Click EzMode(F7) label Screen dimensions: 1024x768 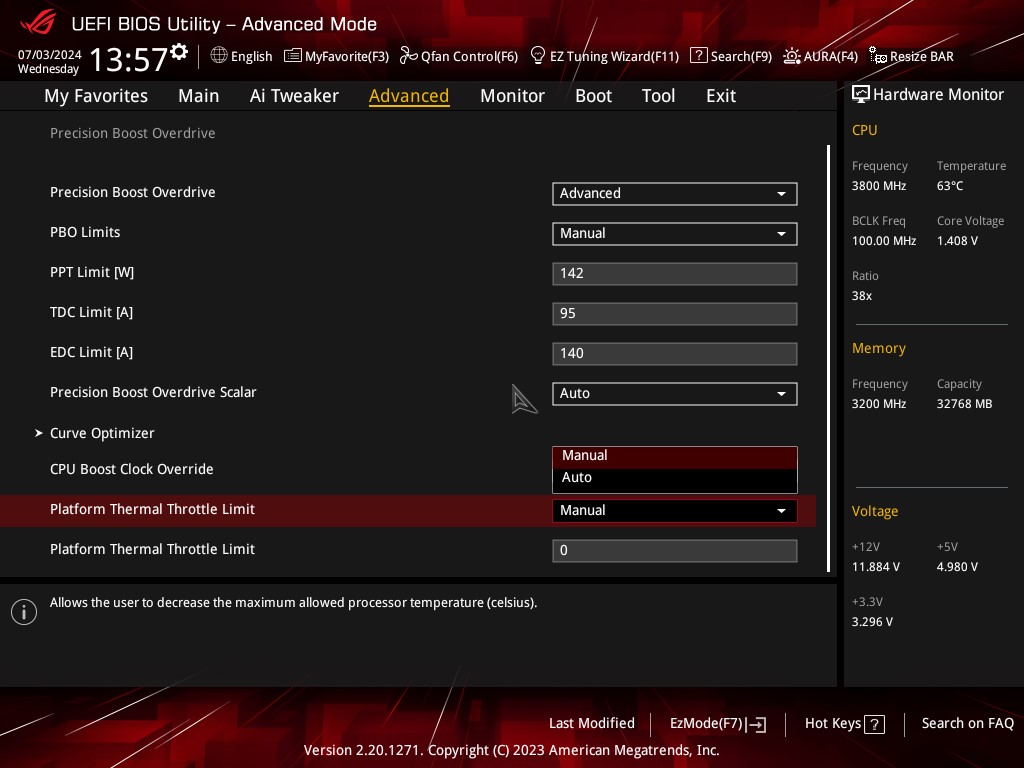(706, 724)
